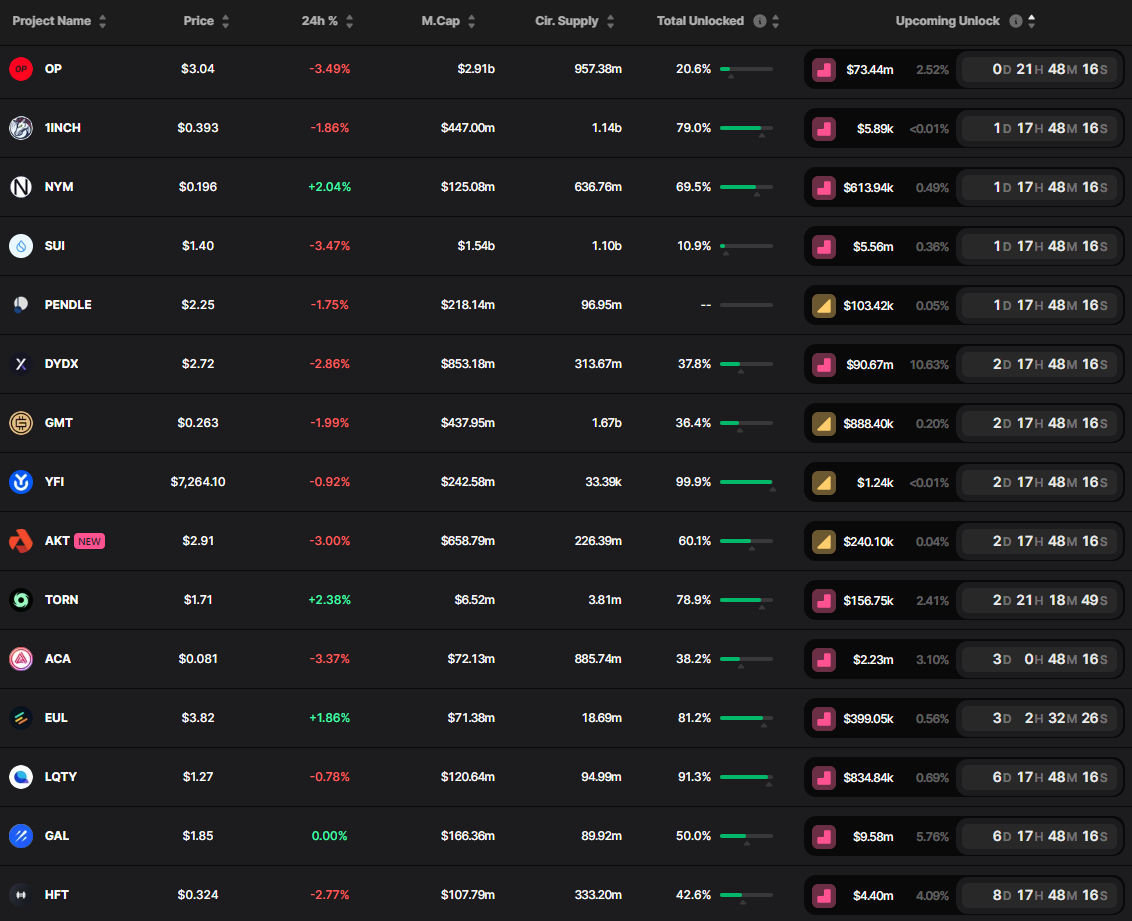The width and height of the screenshot is (1132, 921).
Task: Click OP's pink cliff unlock icon
Action: [824, 69]
